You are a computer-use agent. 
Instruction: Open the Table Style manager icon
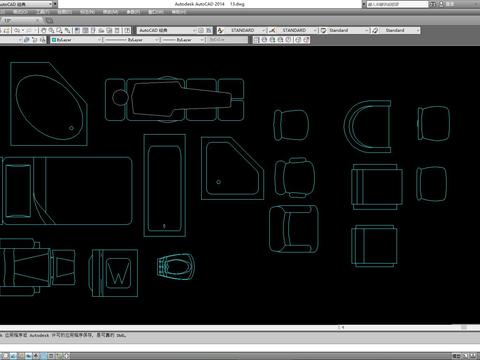(x=323, y=30)
